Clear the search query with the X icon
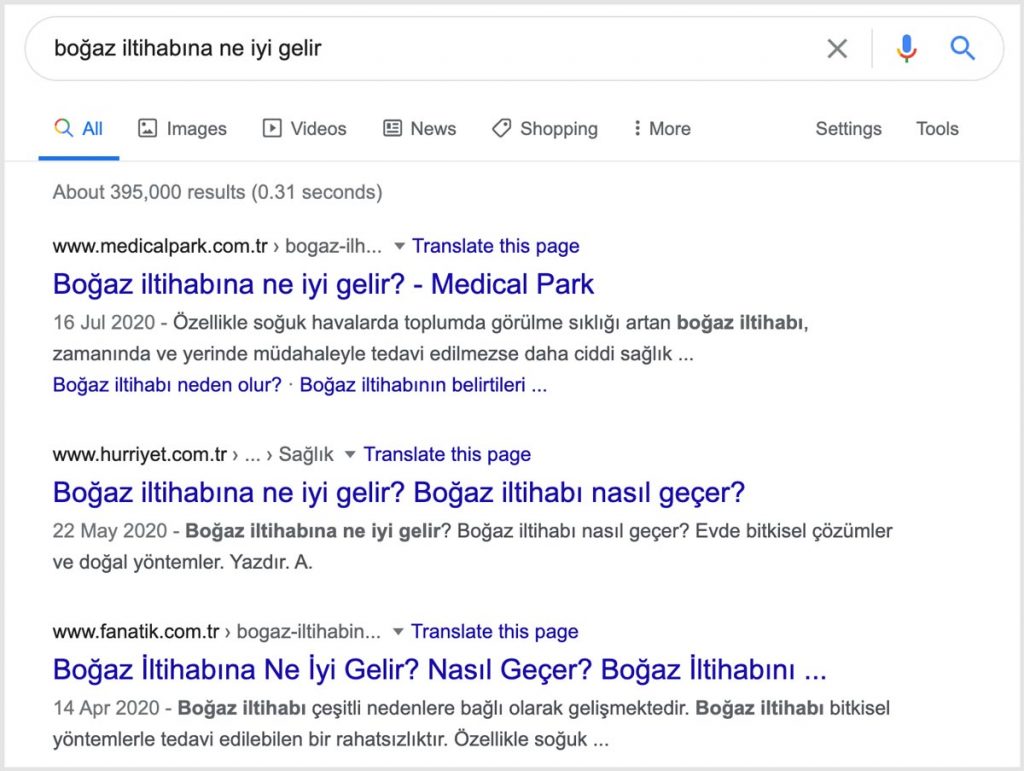 coord(837,48)
